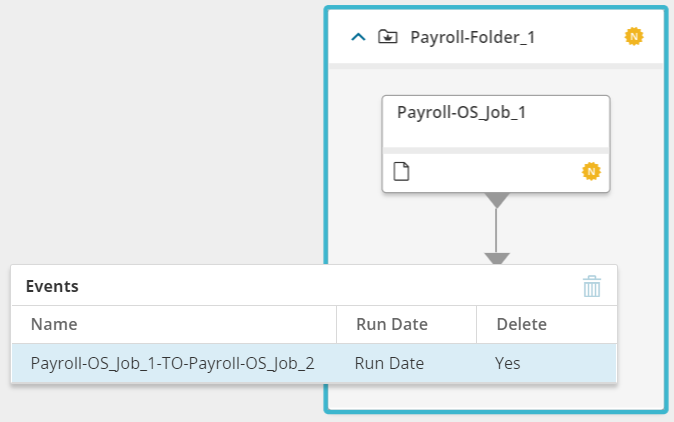The image size is (674, 422).
Task: Select the Payroll-OS_Job_1-TO-Payroll-OS_Job_2 event row
Action: [x=173, y=363]
